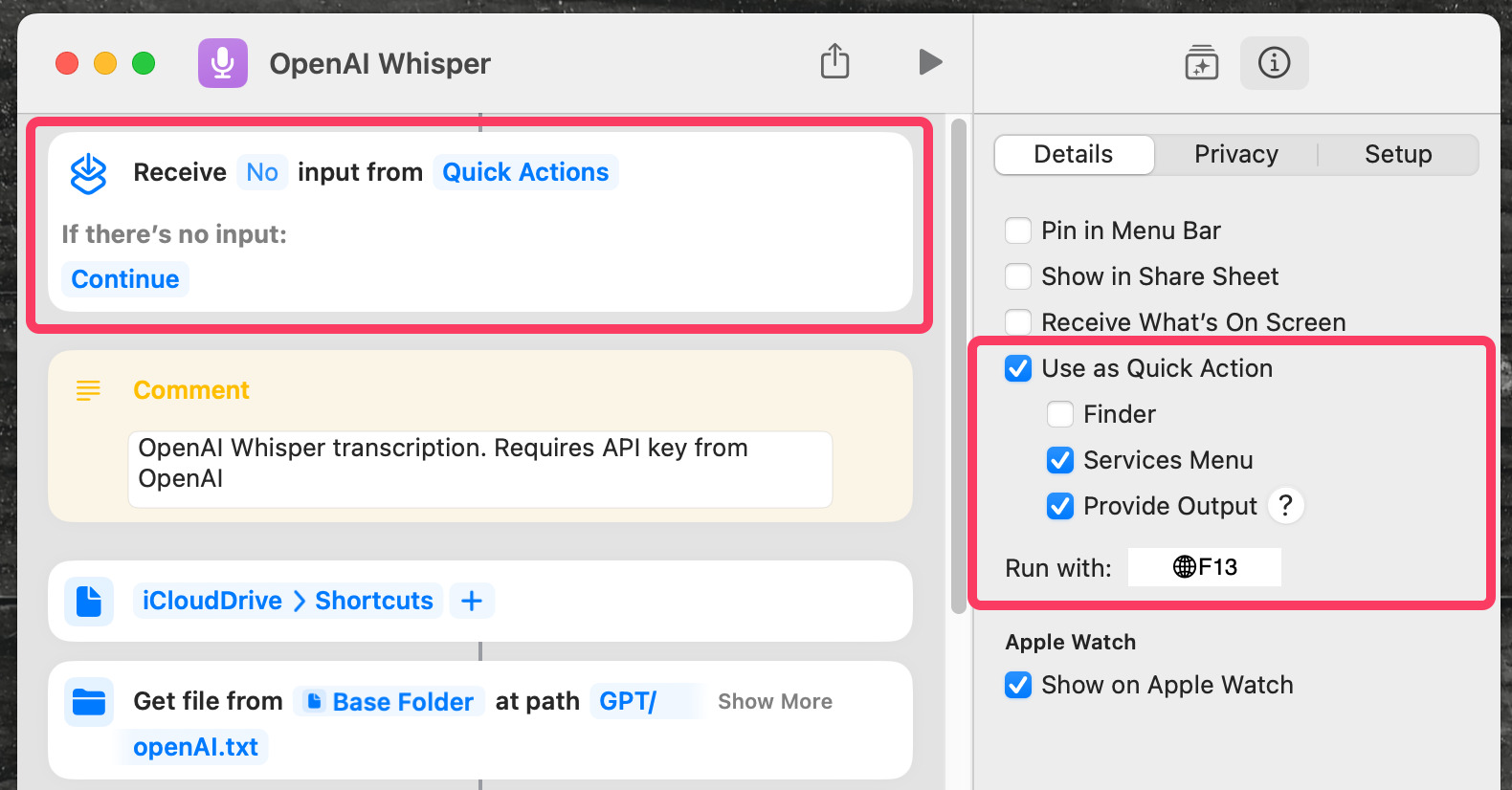1512x790 pixels.
Task: Toggle Show in Share Sheet checkbox
Action: (1018, 276)
